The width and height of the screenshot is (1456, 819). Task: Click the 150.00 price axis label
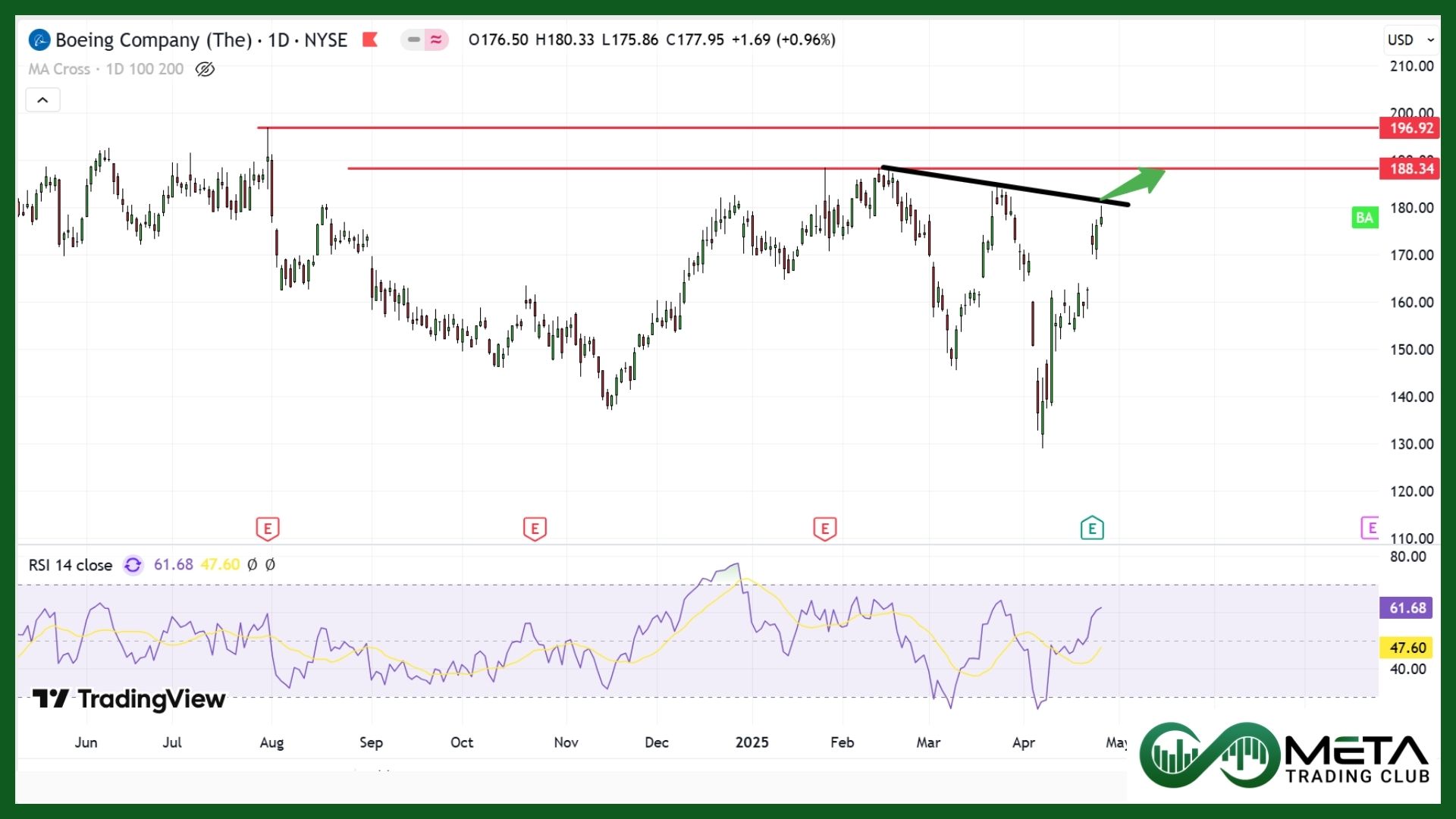[x=1411, y=350]
